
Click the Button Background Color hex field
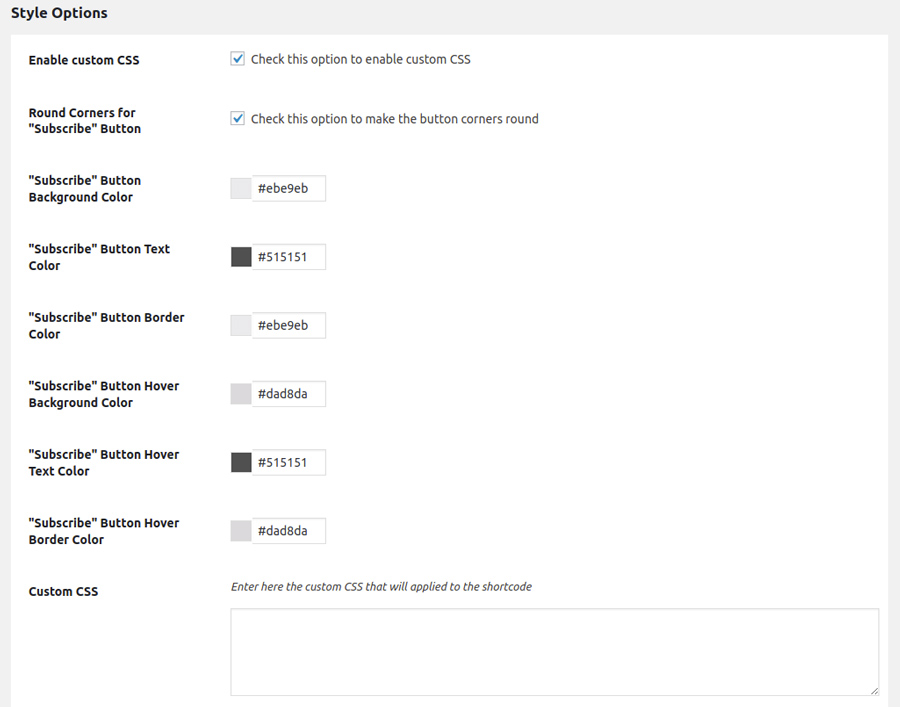[288, 189]
